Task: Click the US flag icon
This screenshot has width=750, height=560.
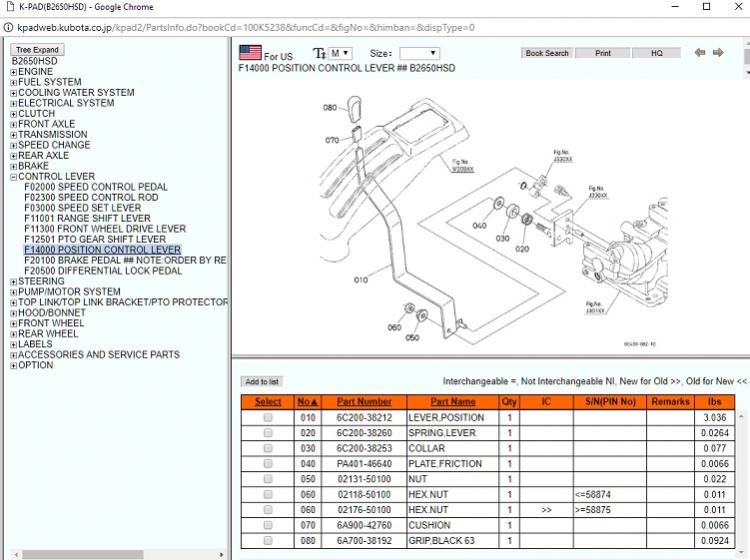Action: coord(250,53)
